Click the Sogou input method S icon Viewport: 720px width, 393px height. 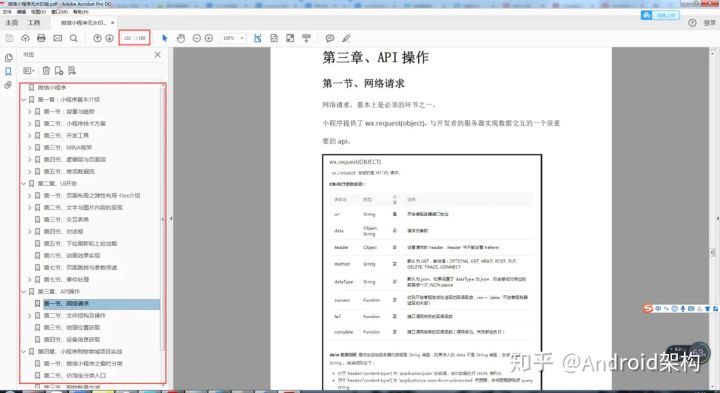[648, 309]
